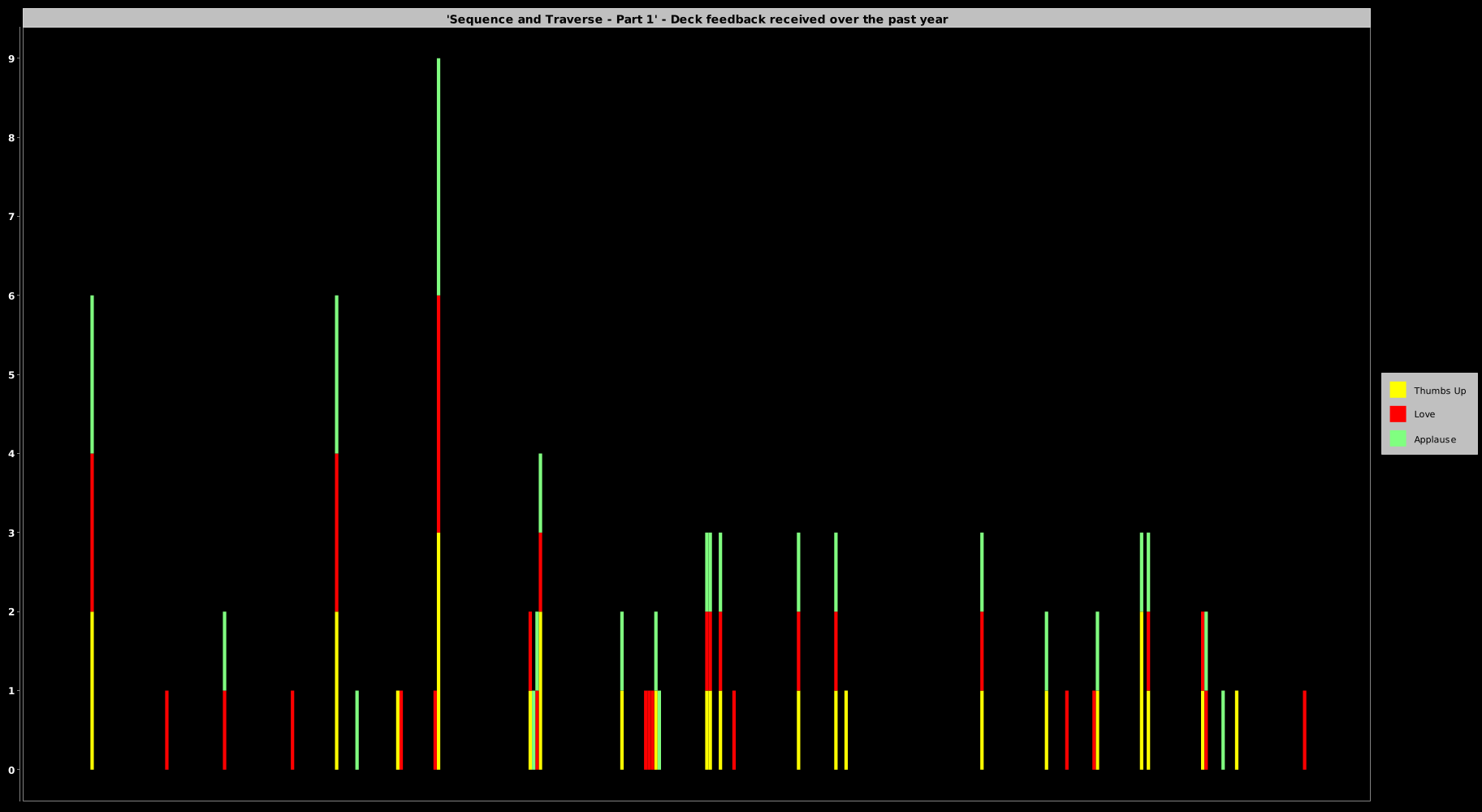Click the yellow Thumbs Up legend swatch
The height and width of the screenshot is (812, 1482).
1398,390
